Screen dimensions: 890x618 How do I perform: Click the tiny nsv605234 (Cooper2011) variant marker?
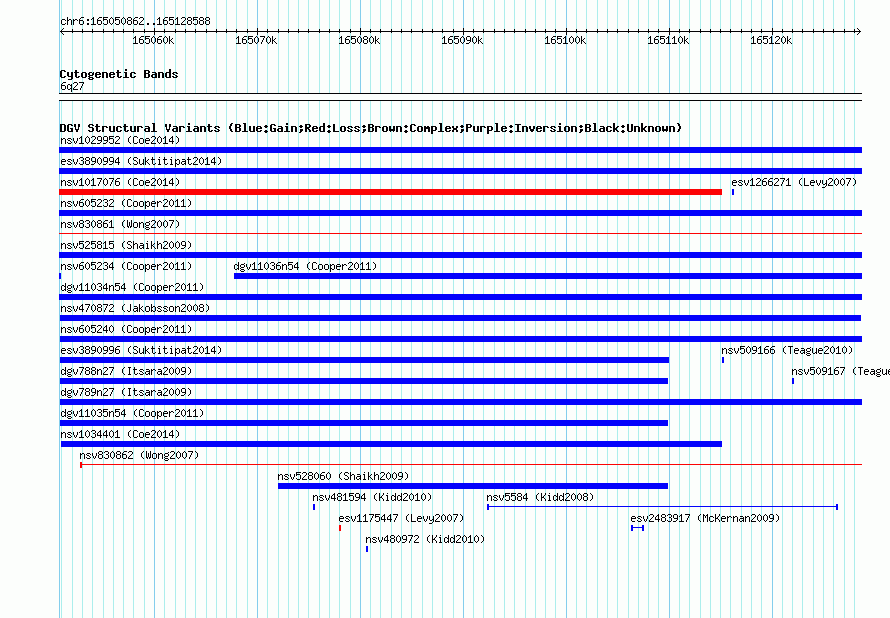click(60, 276)
